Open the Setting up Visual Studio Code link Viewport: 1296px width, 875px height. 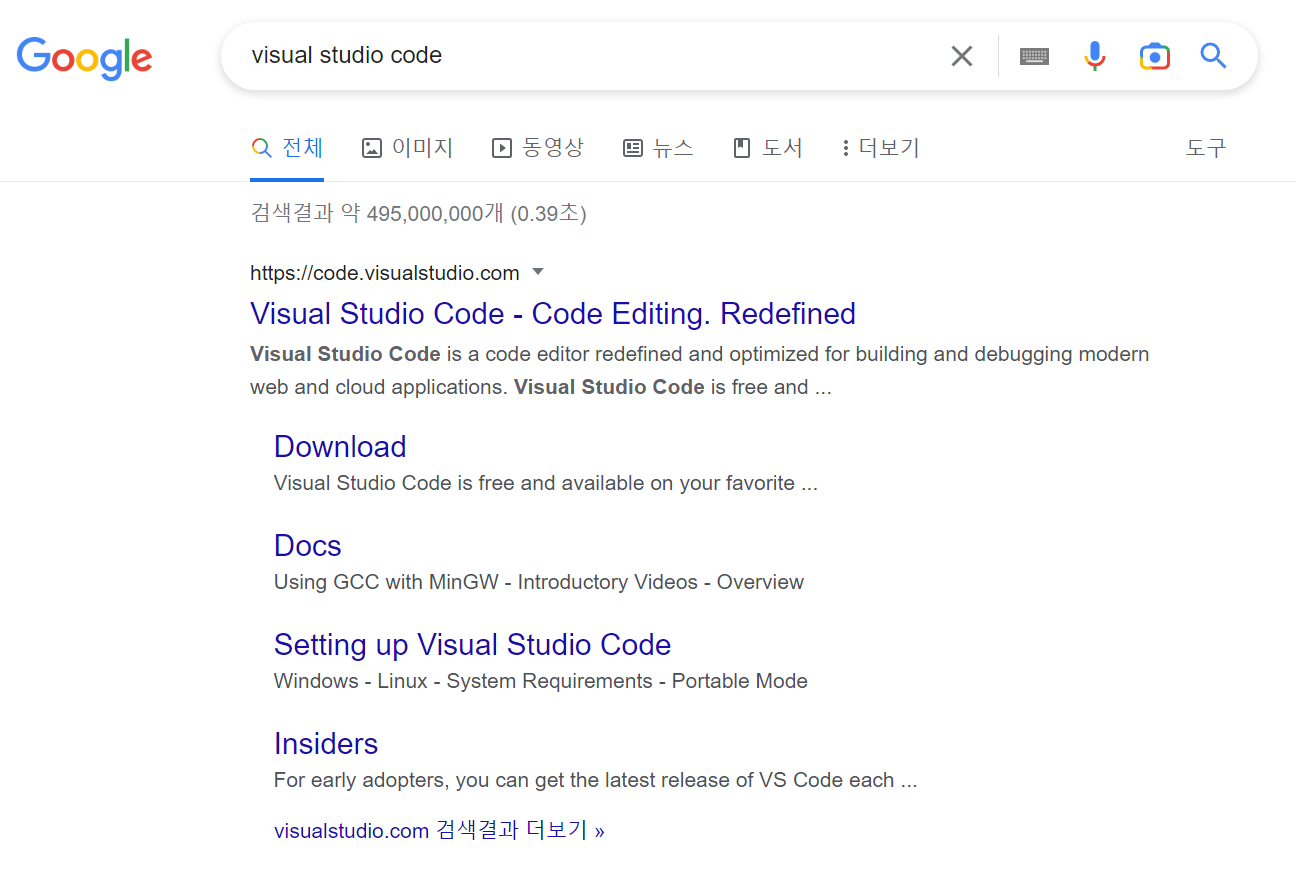472,644
